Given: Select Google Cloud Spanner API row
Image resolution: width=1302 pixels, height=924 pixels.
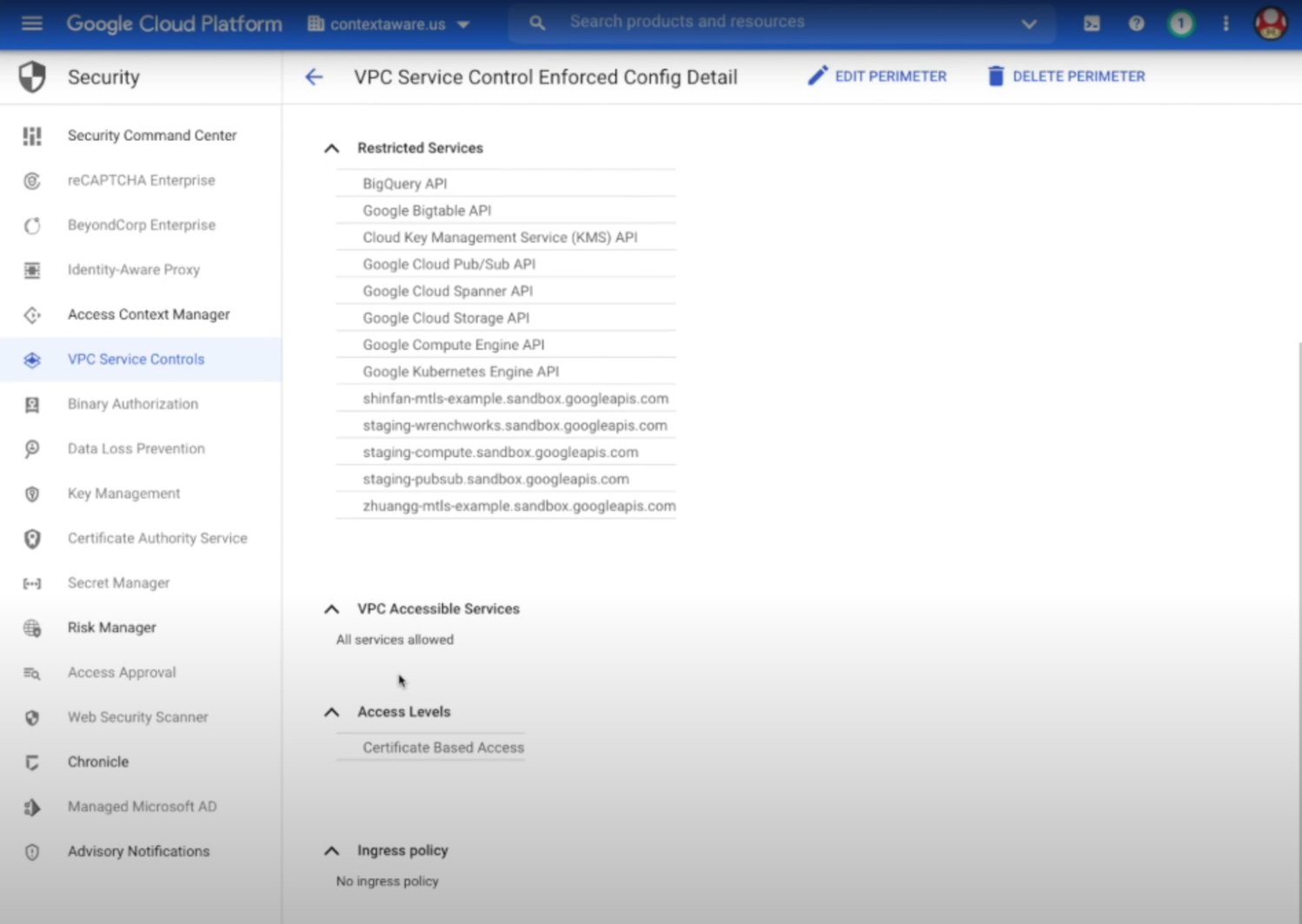Looking at the screenshot, I should [x=506, y=291].
